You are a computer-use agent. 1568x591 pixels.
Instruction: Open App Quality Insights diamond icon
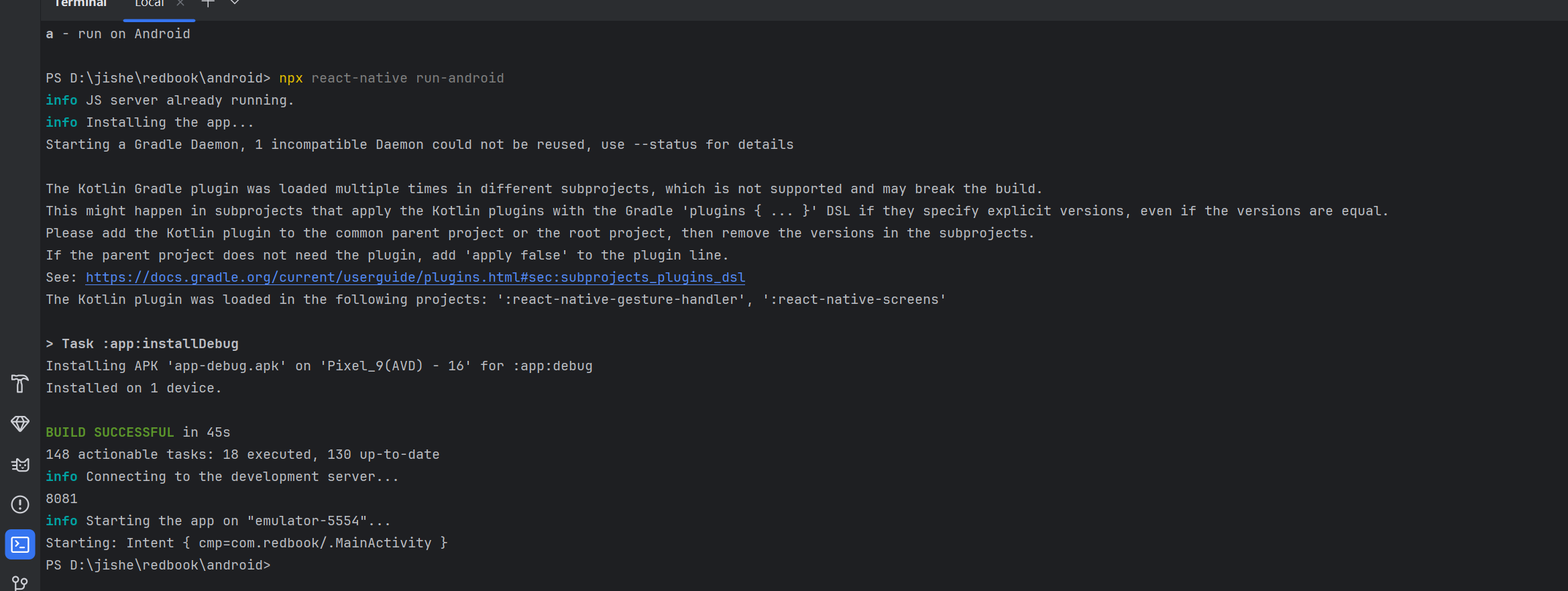pyautogui.click(x=20, y=424)
